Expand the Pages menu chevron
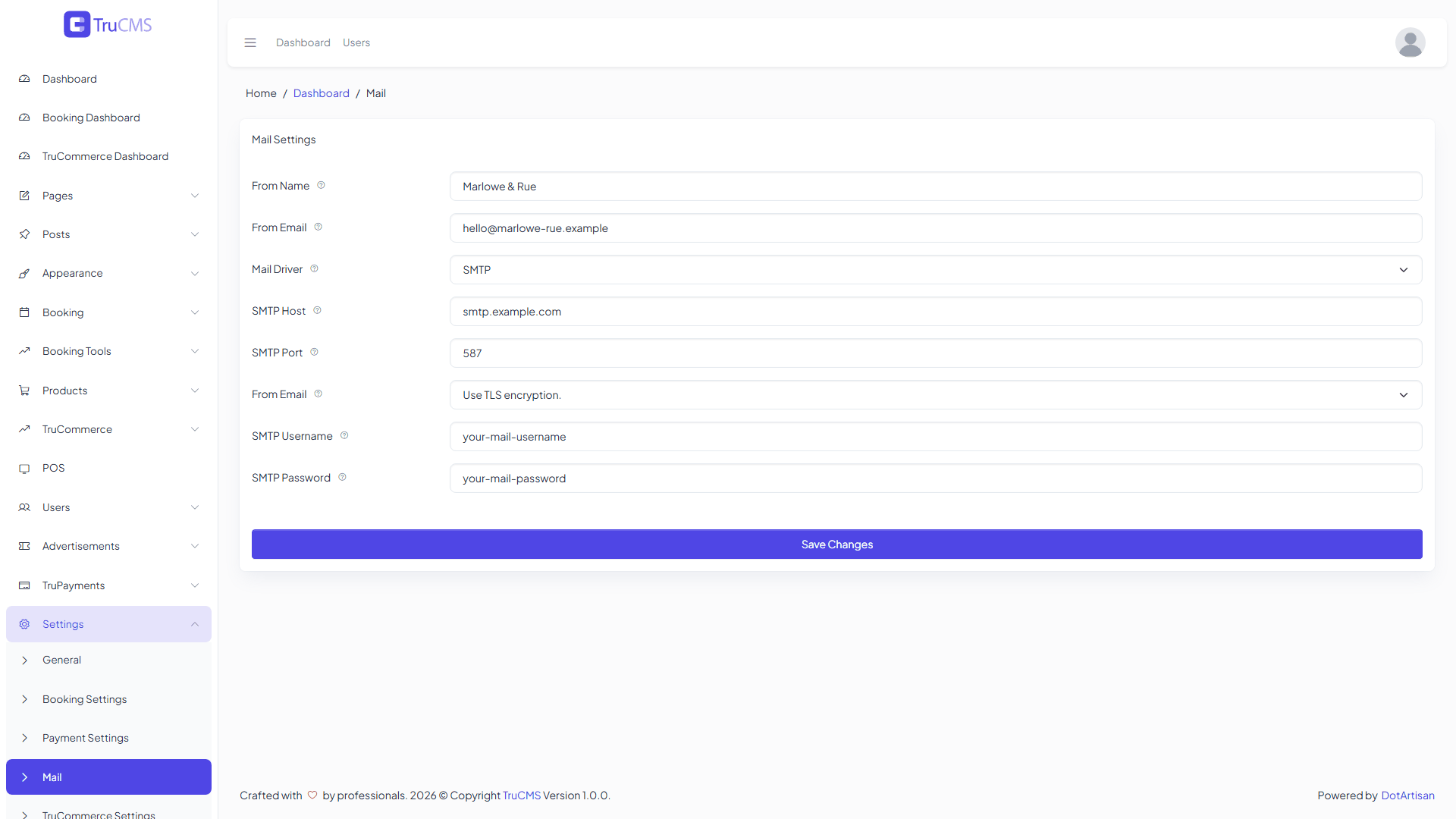The width and height of the screenshot is (1456, 819). (195, 196)
